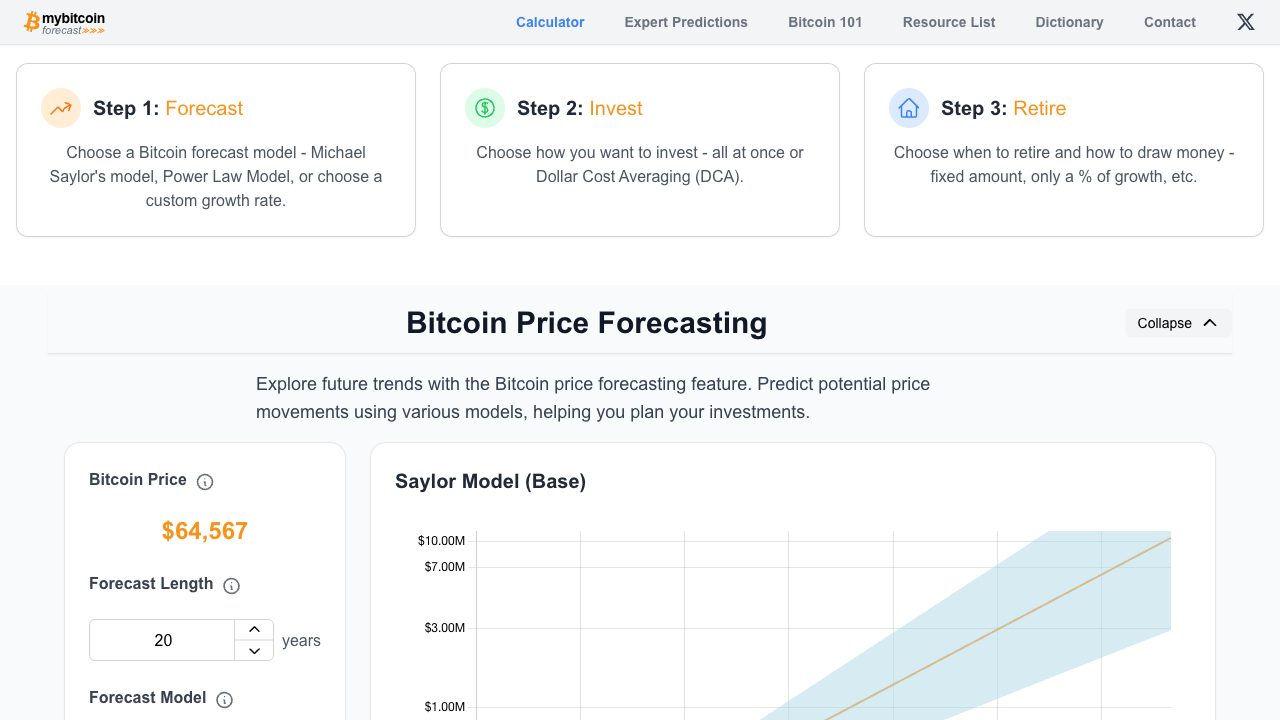Click the info icon beside Forecast Length

click(x=231, y=585)
